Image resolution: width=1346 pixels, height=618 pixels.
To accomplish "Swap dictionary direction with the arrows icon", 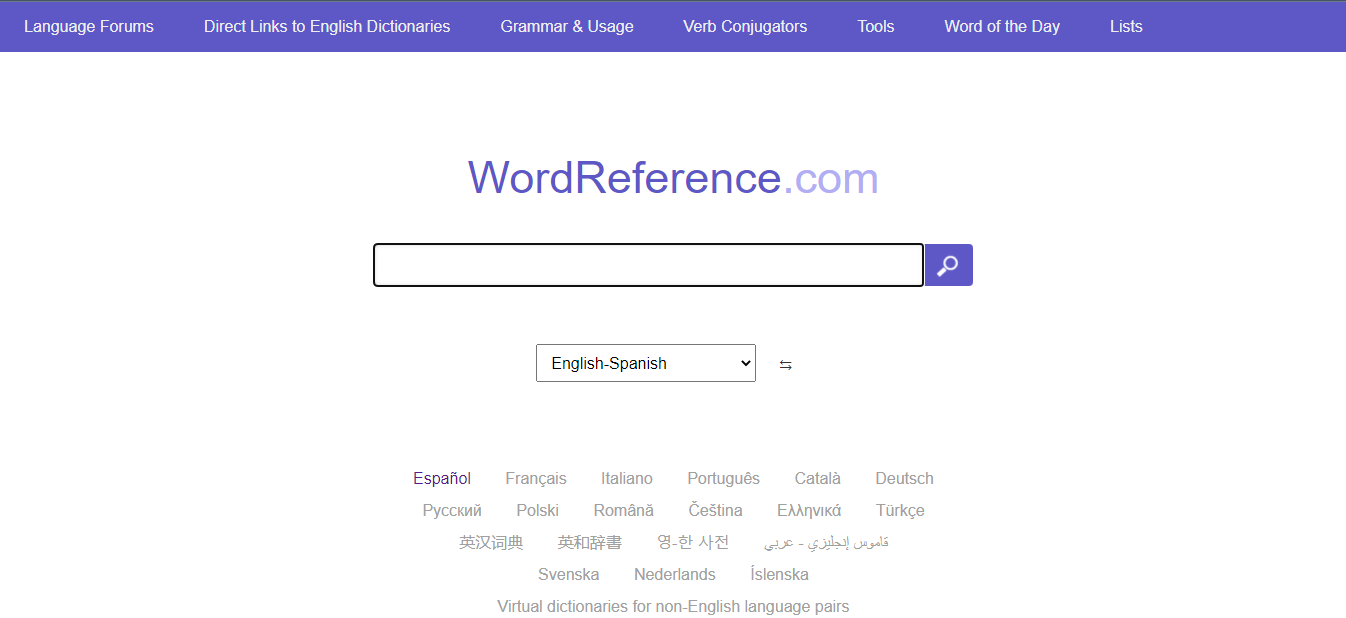I will 786,365.
